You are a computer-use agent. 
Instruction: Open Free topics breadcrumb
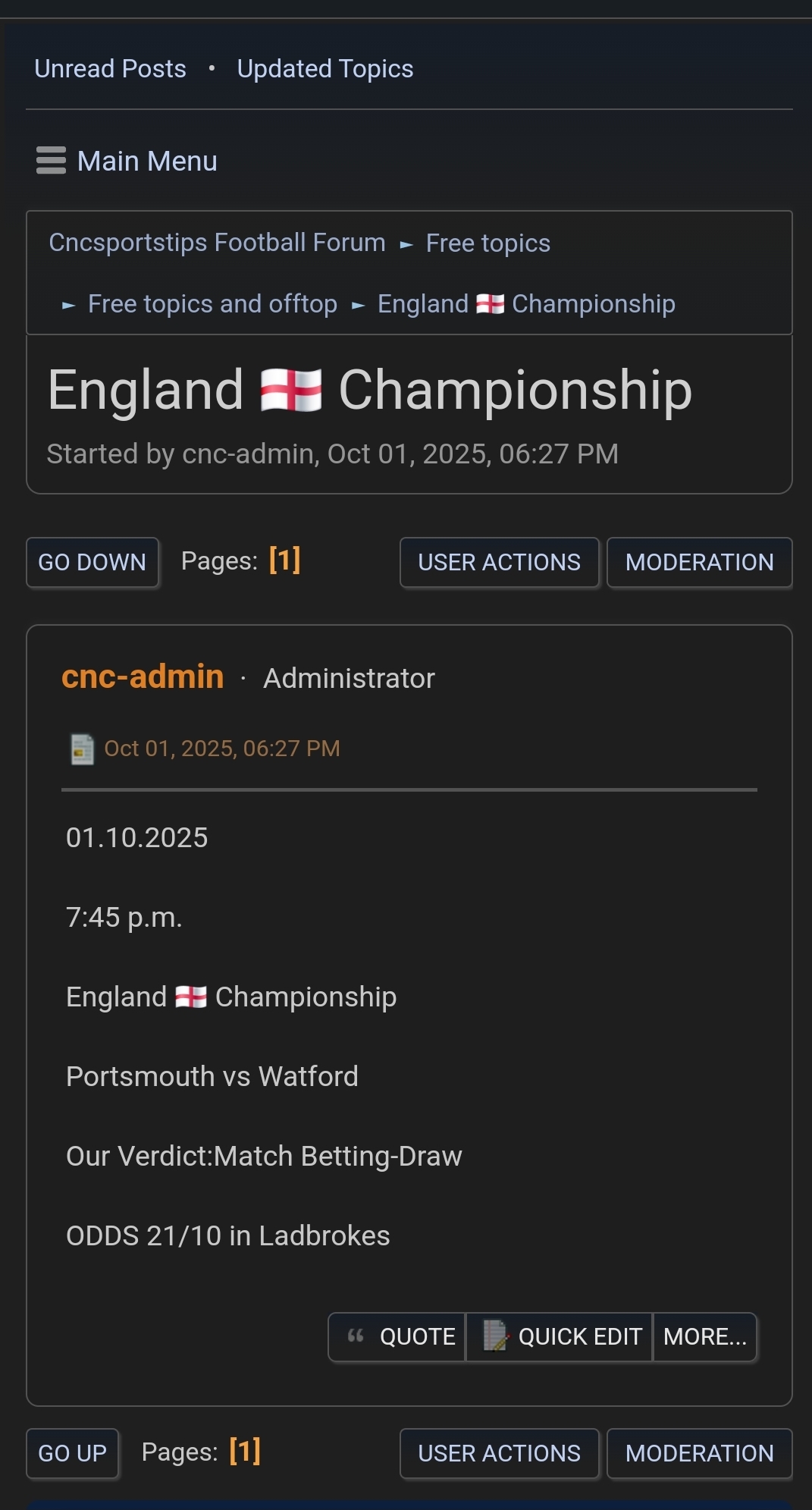[488, 243]
